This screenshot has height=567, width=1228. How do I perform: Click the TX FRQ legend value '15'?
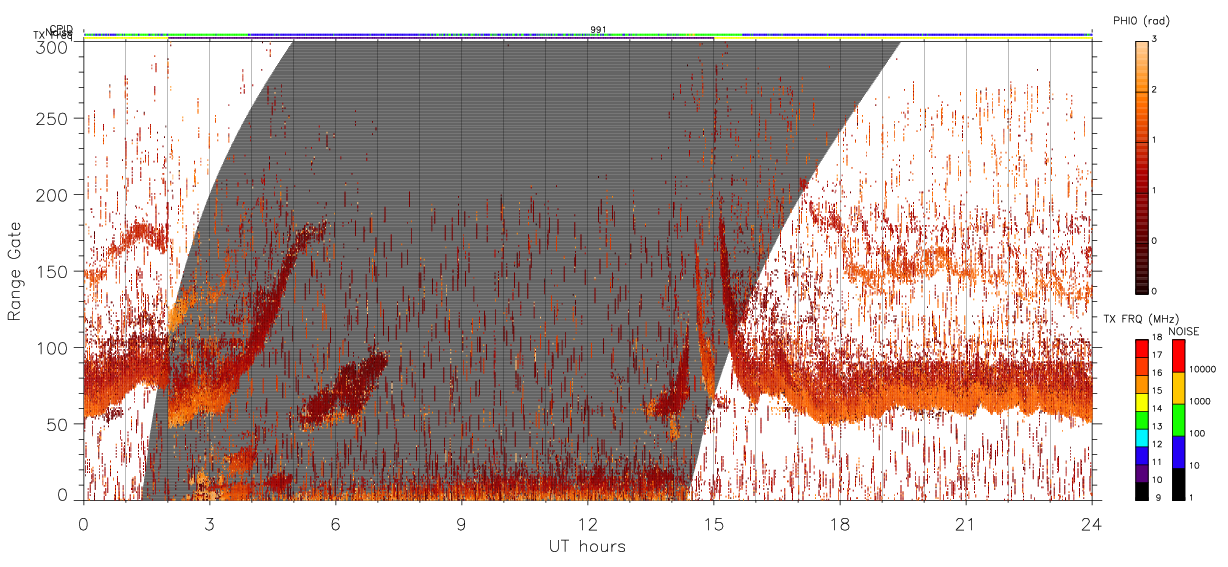point(1157,390)
